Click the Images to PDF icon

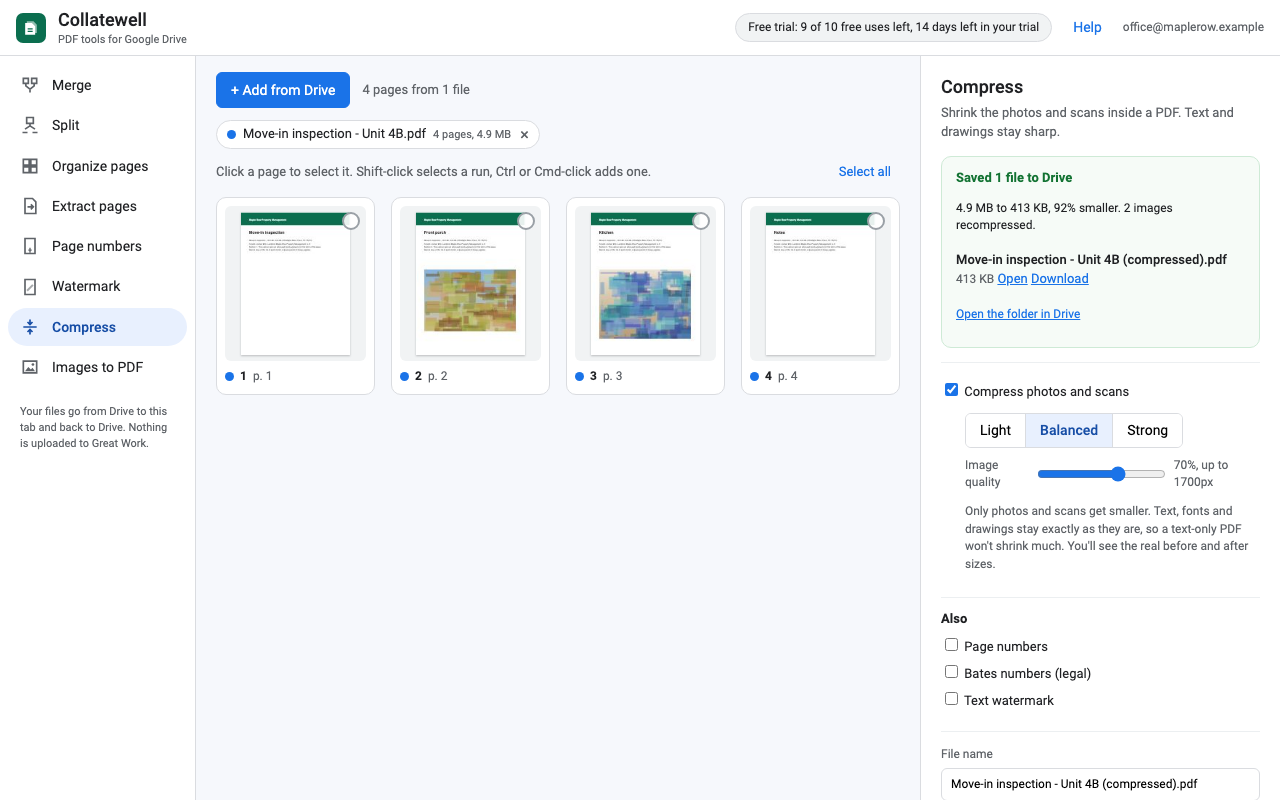(x=30, y=367)
